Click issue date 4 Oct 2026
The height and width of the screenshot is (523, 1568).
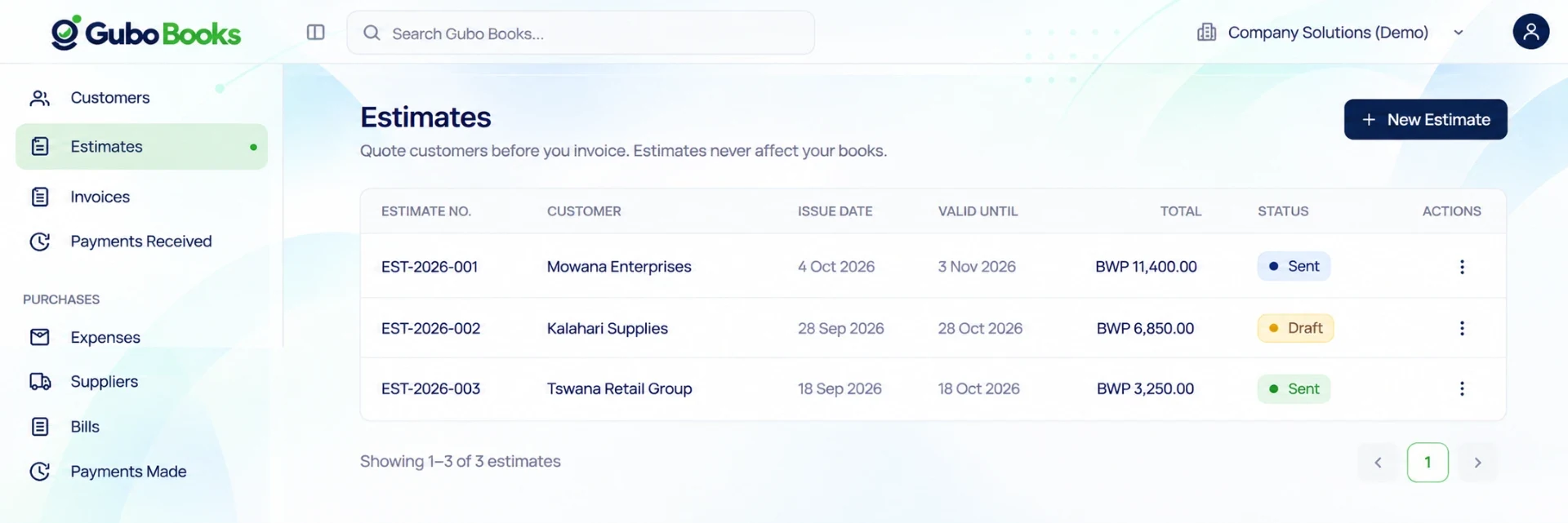(836, 267)
